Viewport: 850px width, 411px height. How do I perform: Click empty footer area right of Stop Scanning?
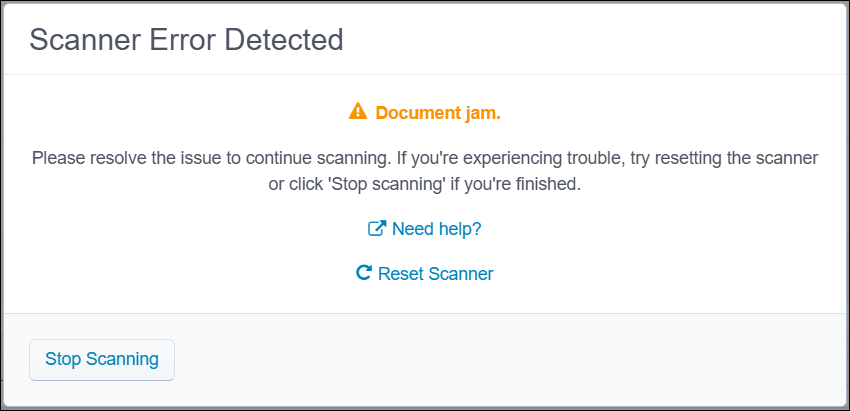(x=500, y=360)
